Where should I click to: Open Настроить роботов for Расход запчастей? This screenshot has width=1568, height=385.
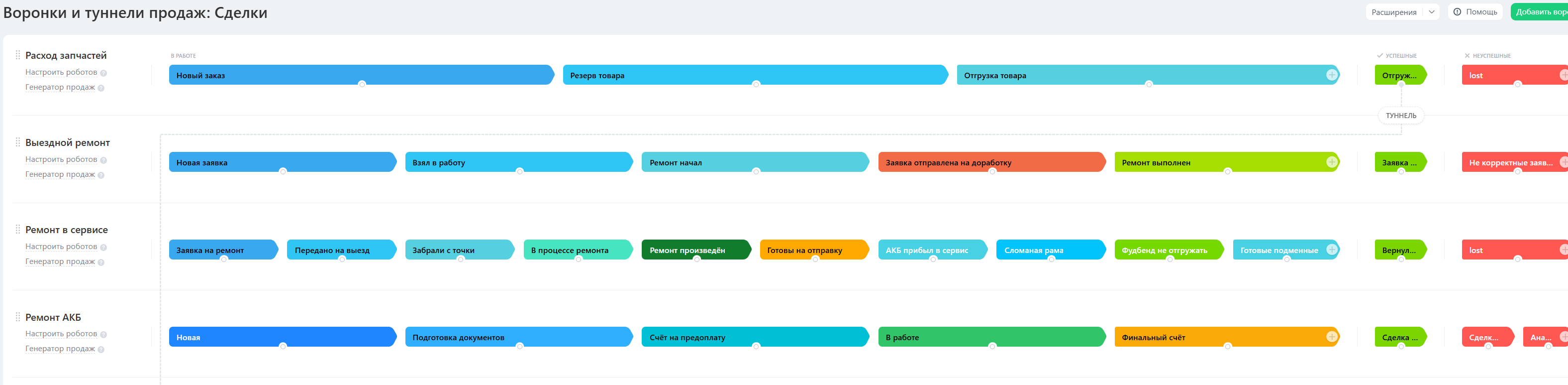click(x=61, y=72)
